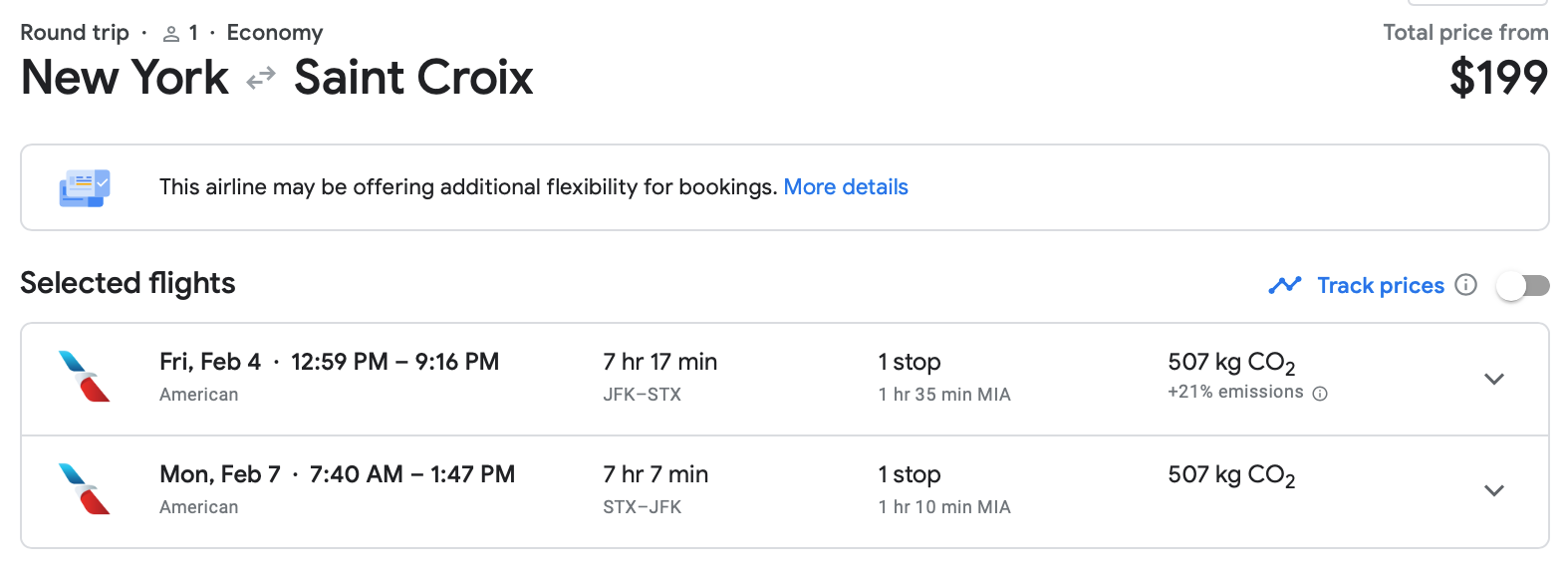Select the Mon, Feb 7 return flight time
This screenshot has height=576, width=1568.
(411, 474)
